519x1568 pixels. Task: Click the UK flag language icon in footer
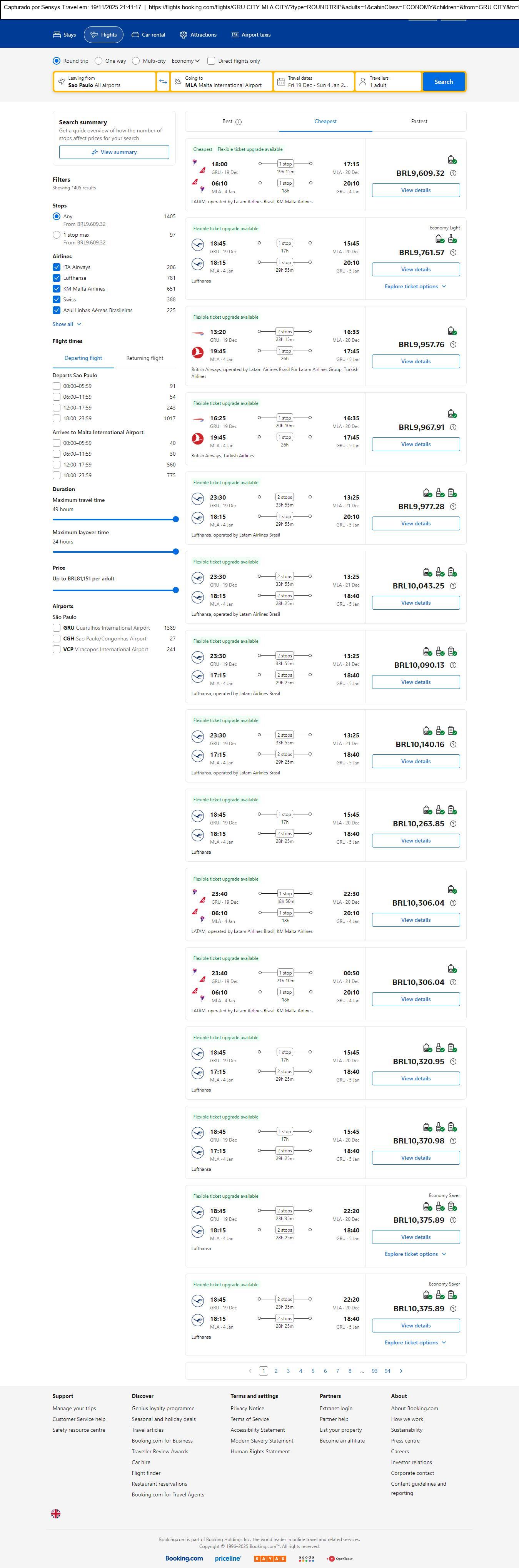point(56,1513)
